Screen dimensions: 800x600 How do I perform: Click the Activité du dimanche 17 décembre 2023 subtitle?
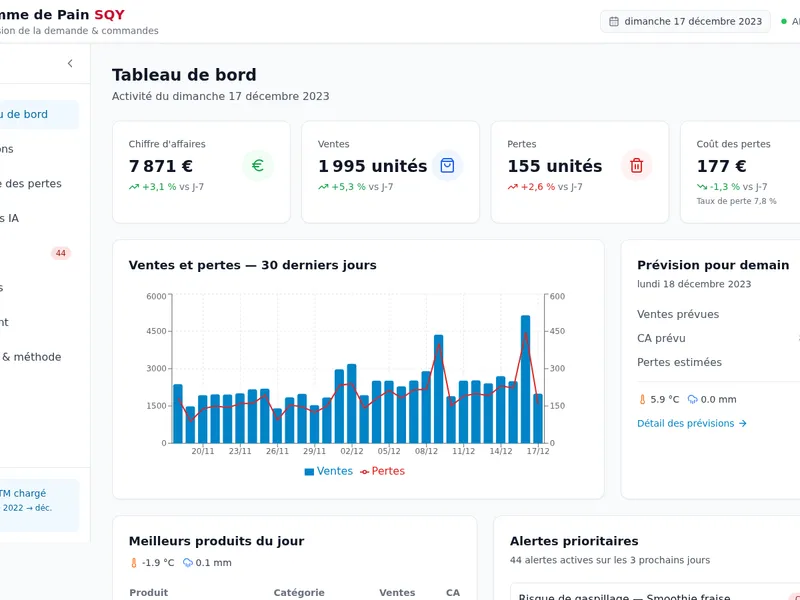click(220, 96)
